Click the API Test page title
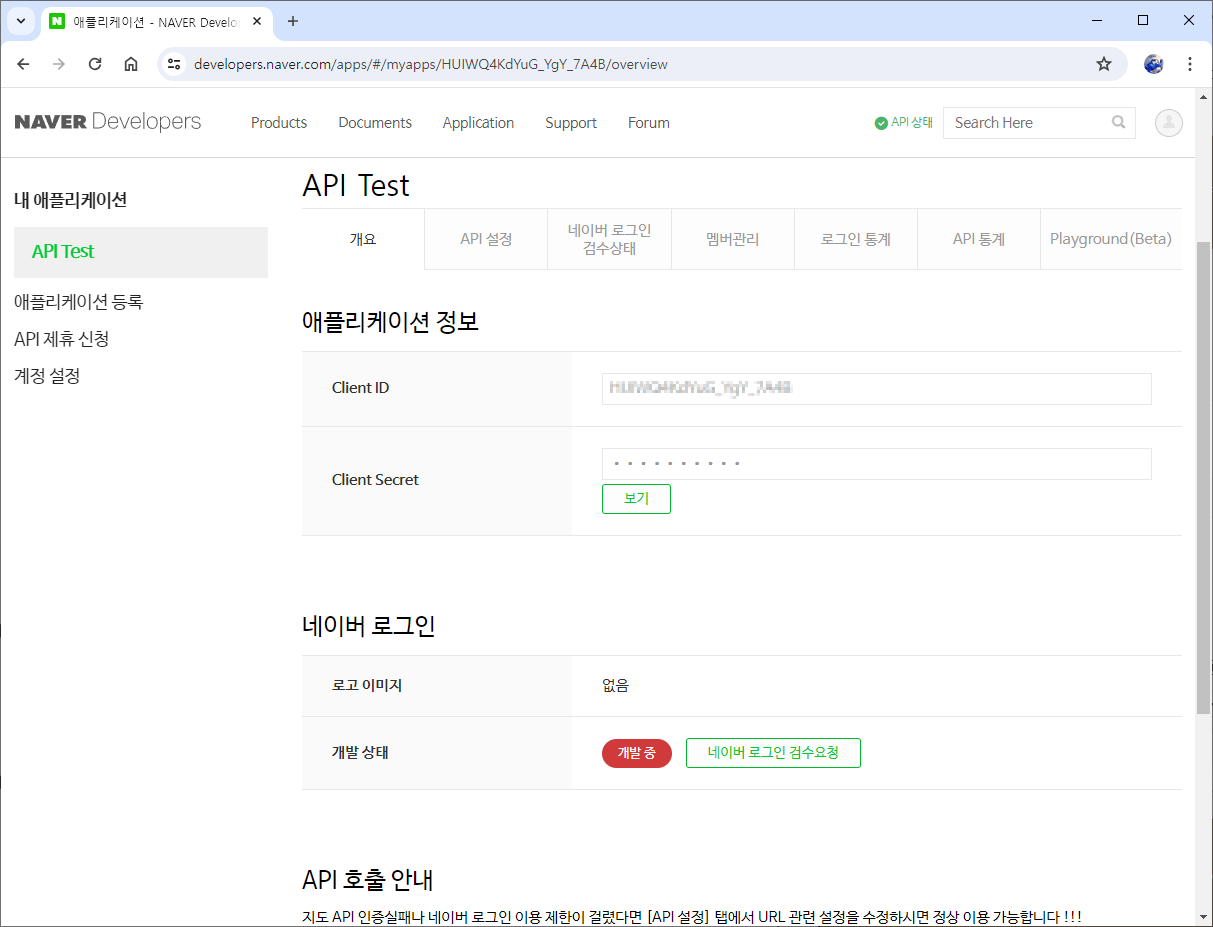 click(x=356, y=186)
